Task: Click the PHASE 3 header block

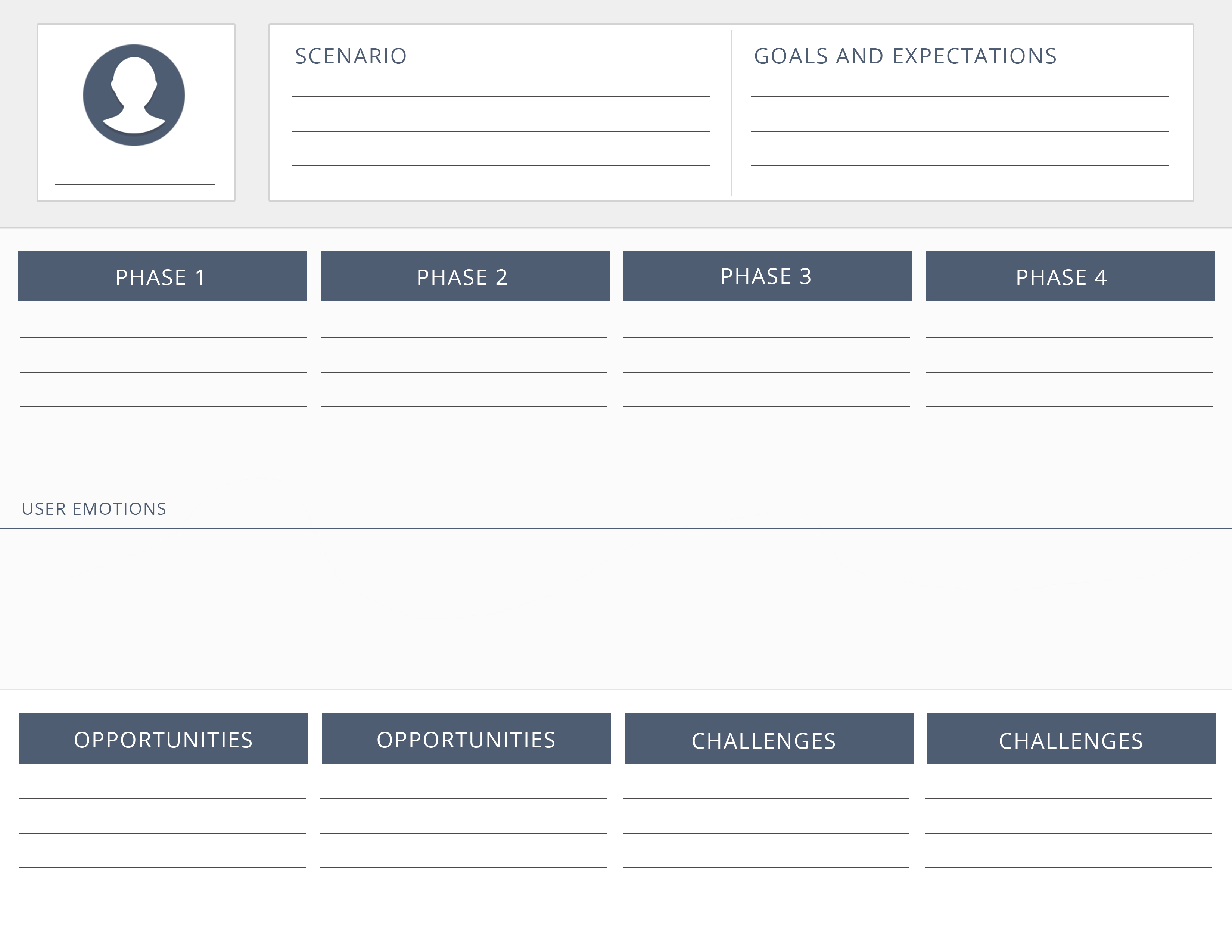Action: tap(767, 276)
